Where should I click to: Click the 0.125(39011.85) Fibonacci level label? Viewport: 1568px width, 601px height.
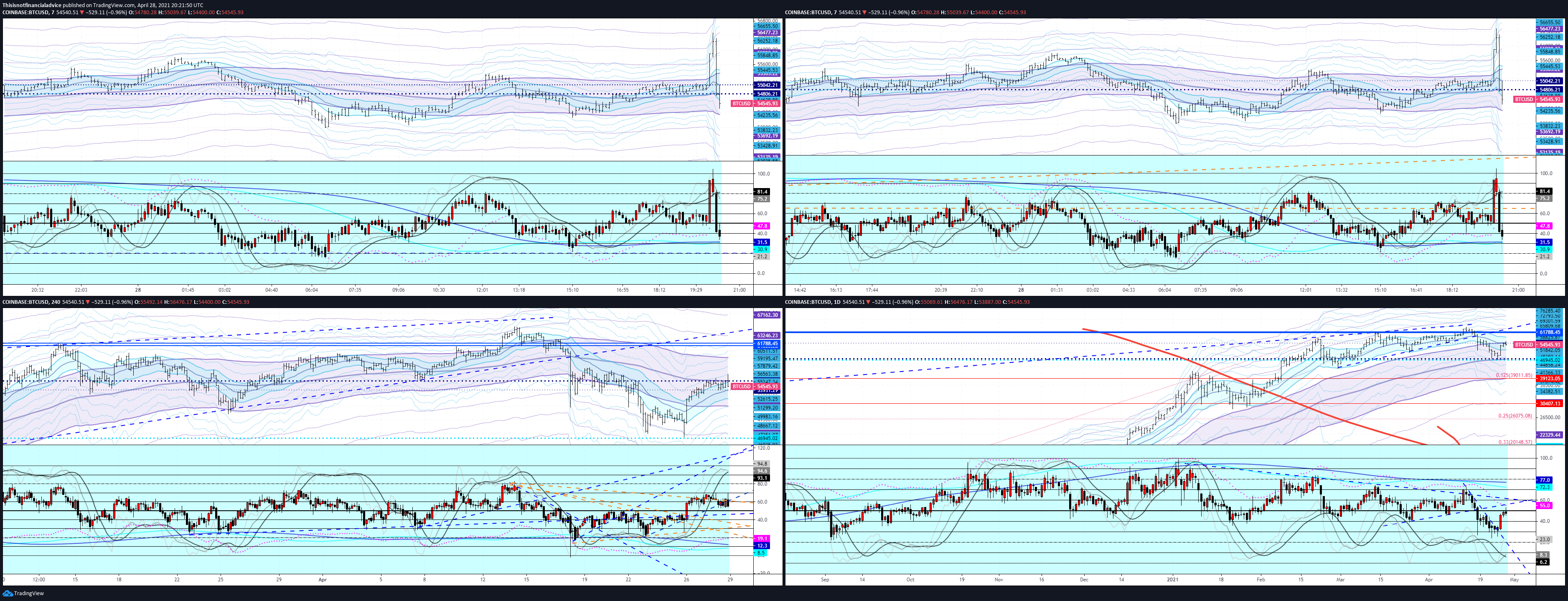coord(1514,375)
